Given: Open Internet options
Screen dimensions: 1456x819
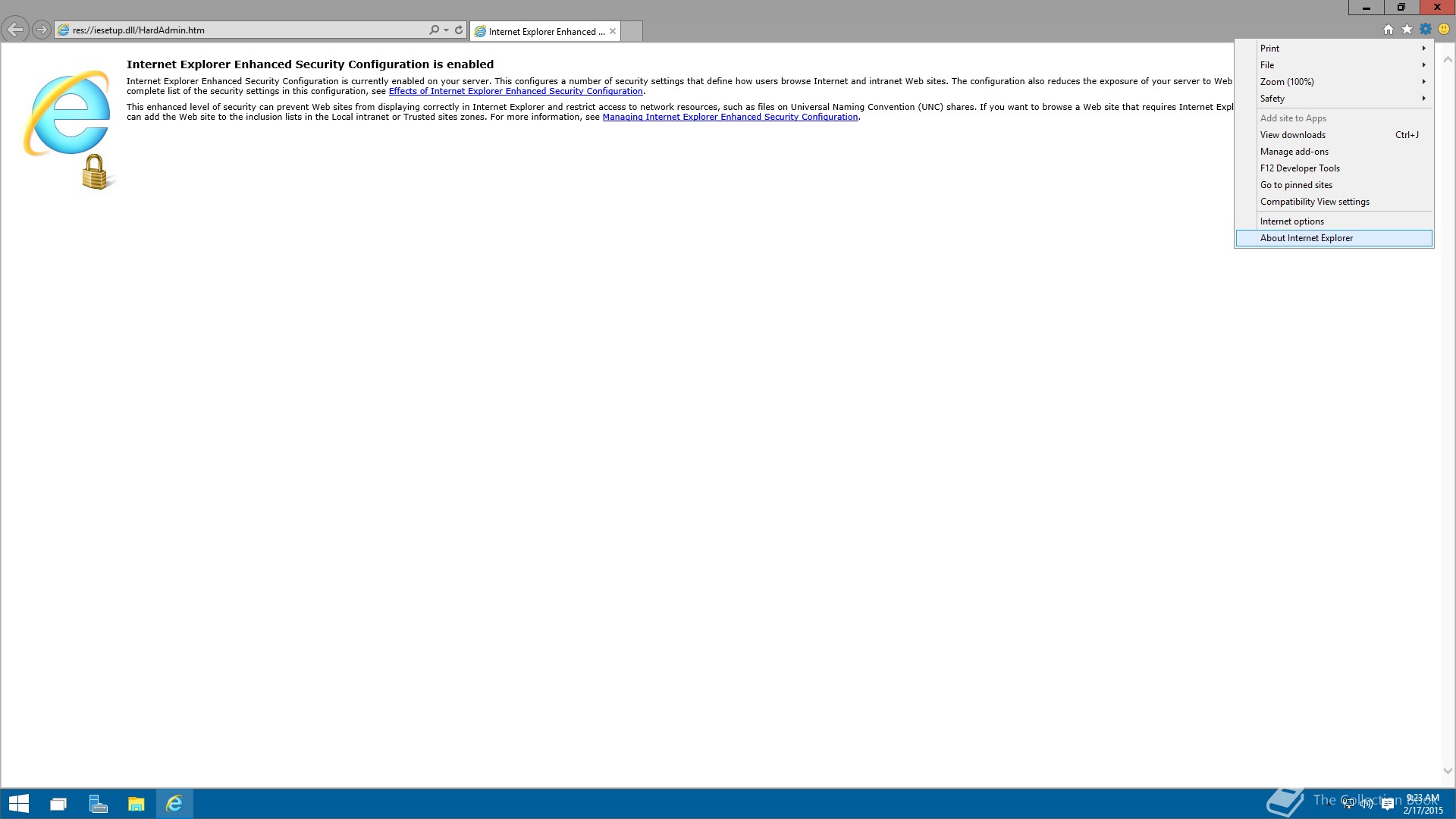Looking at the screenshot, I should coord(1334,221).
